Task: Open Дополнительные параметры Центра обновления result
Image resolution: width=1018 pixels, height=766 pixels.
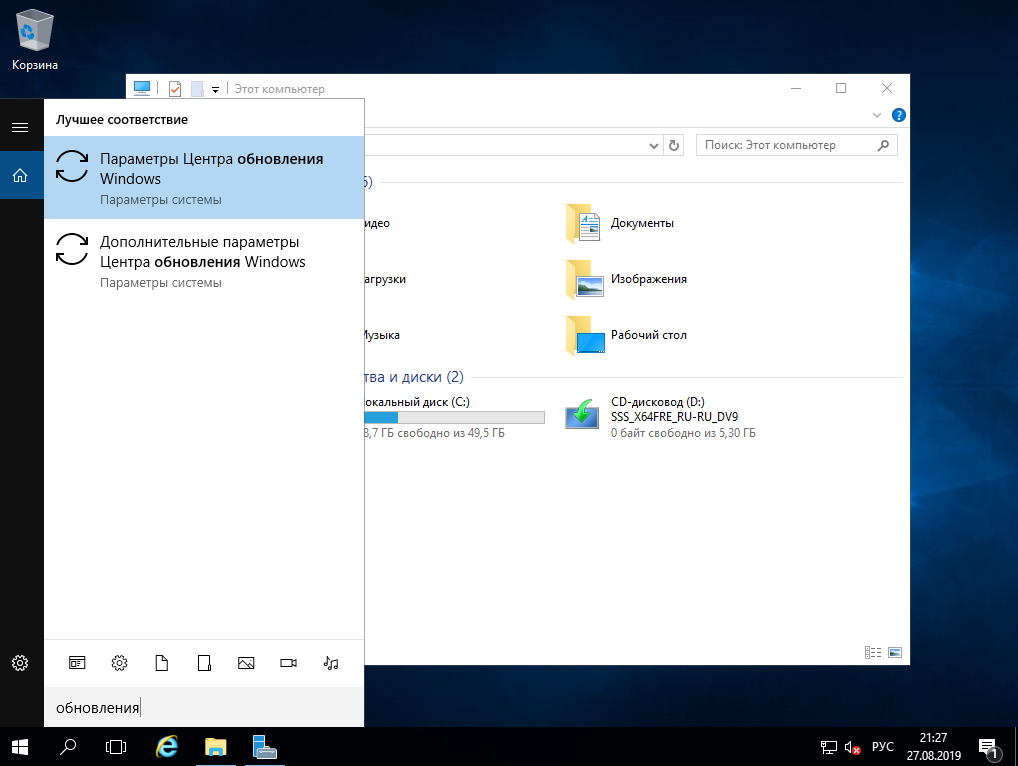Action: coord(204,261)
